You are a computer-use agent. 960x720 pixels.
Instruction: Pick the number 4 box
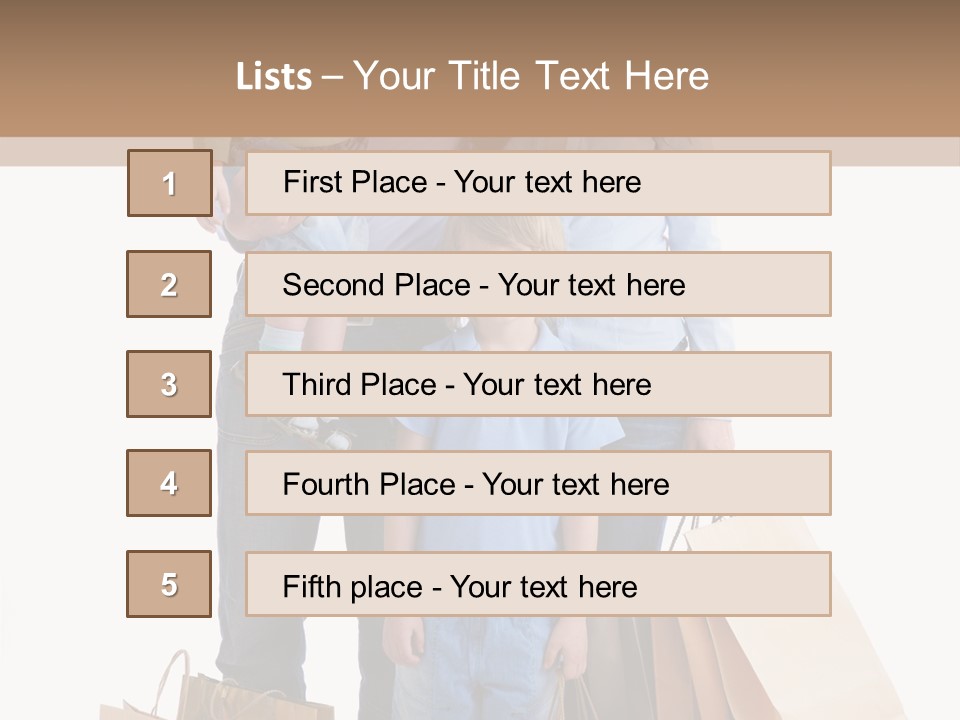tap(169, 483)
